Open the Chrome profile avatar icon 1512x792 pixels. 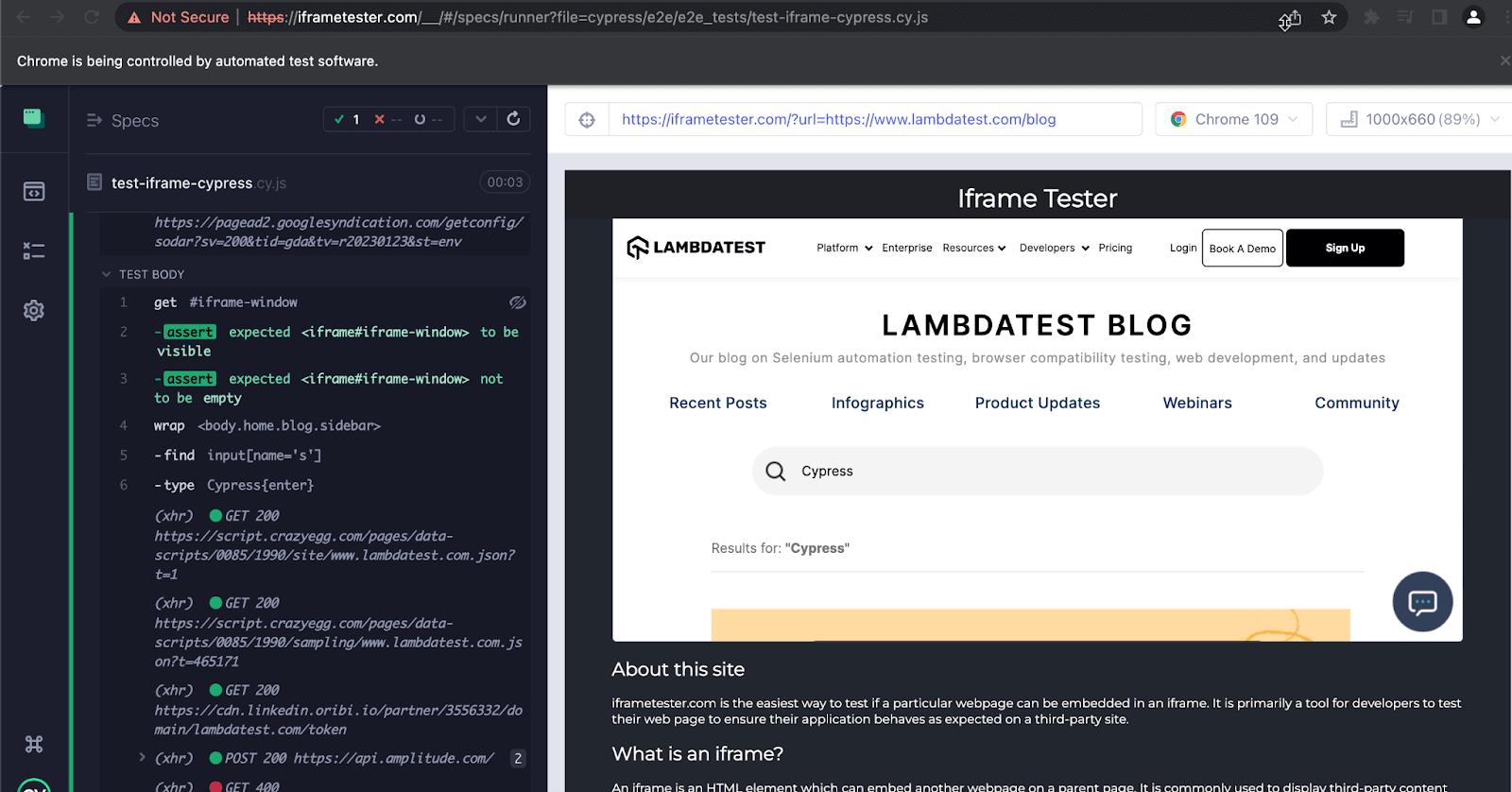pyautogui.click(x=1473, y=17)
